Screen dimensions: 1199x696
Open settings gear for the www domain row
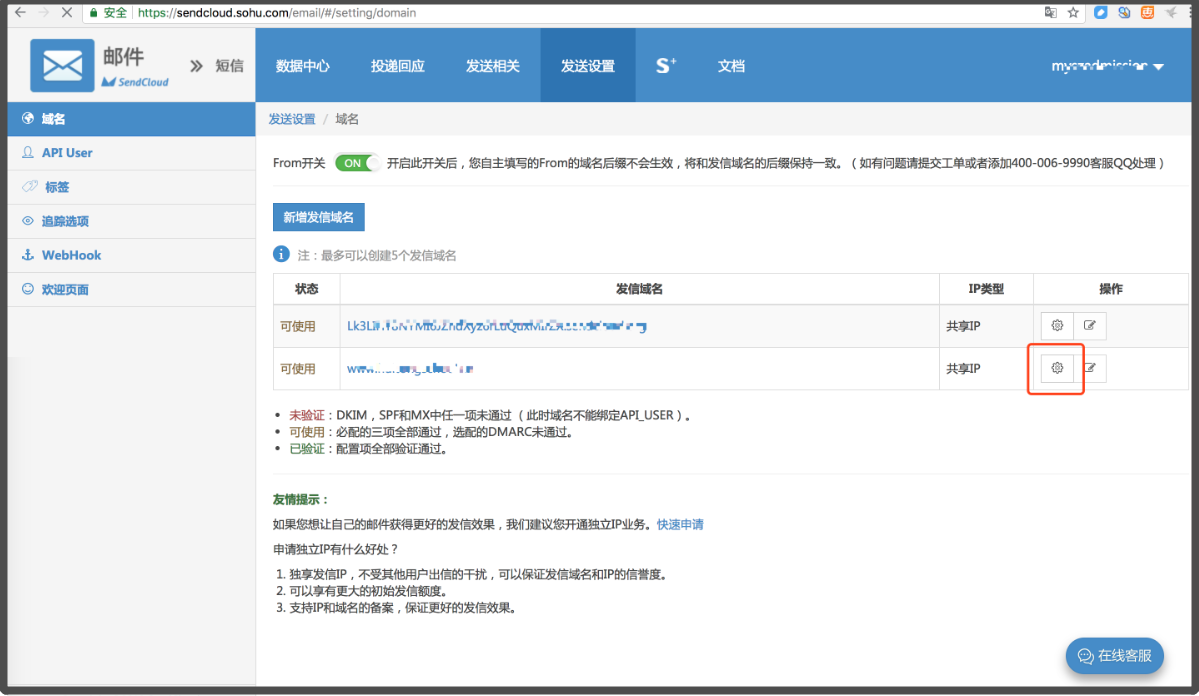pos(1057,368)
